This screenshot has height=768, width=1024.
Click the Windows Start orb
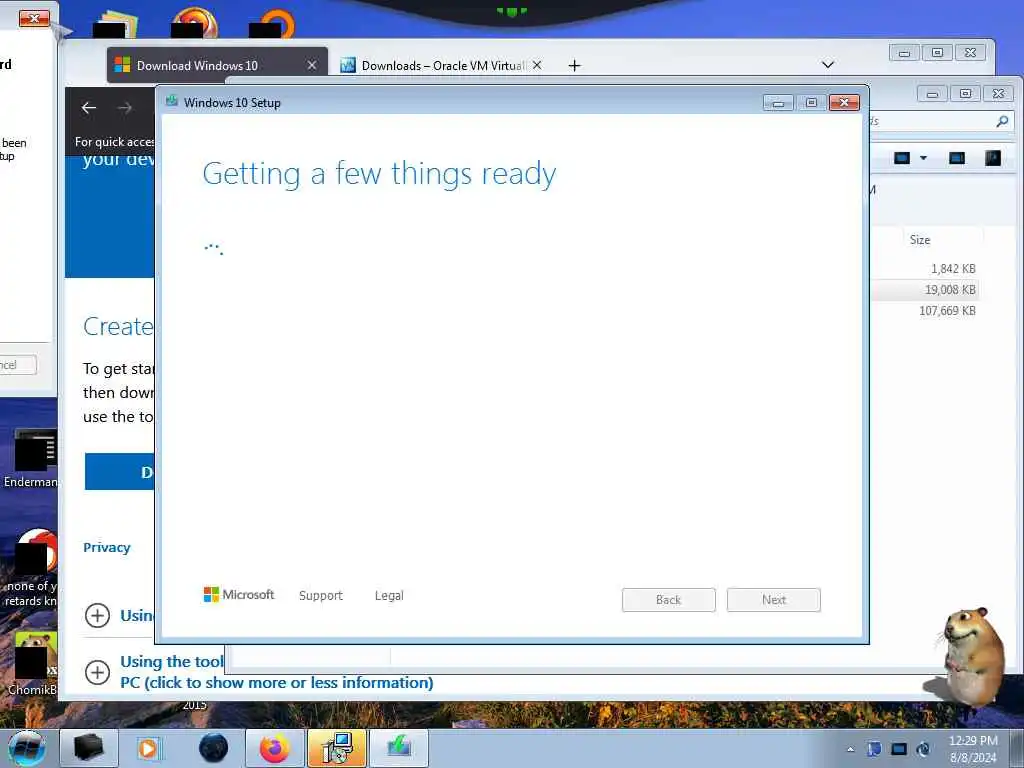(27, 748)
